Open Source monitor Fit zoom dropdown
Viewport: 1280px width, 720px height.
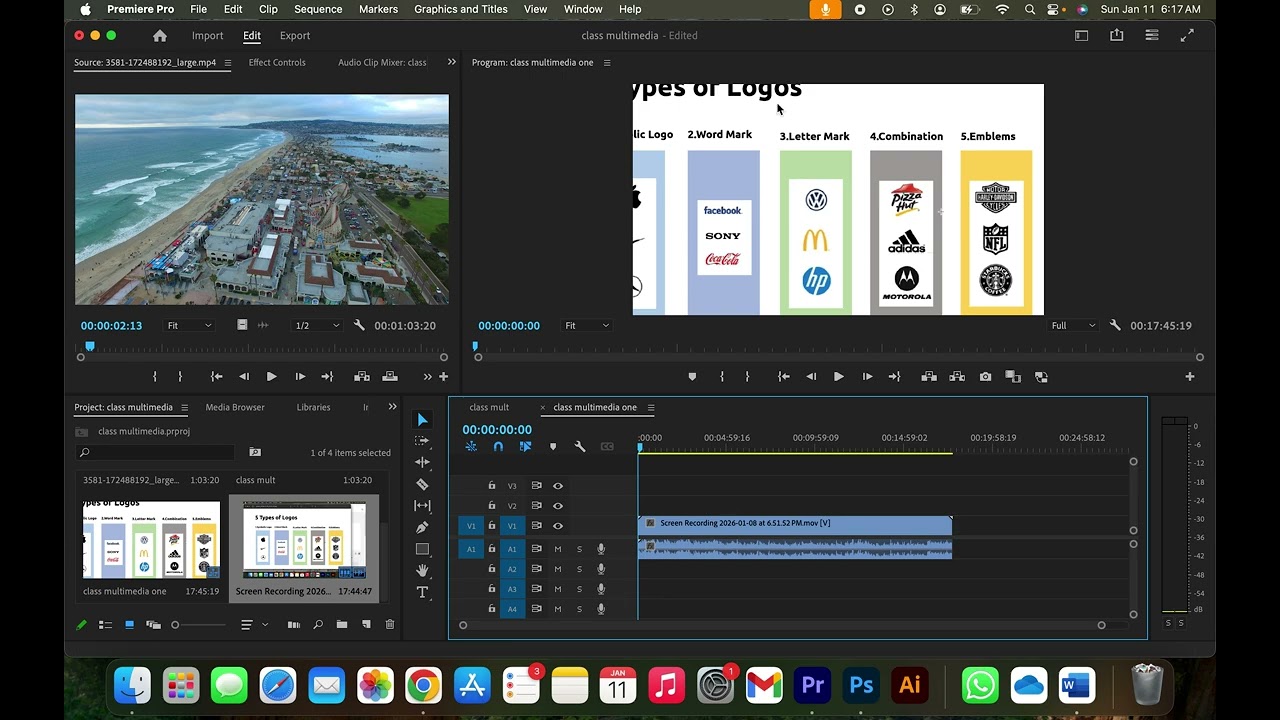pyautogui.click(x=189, y=325)
